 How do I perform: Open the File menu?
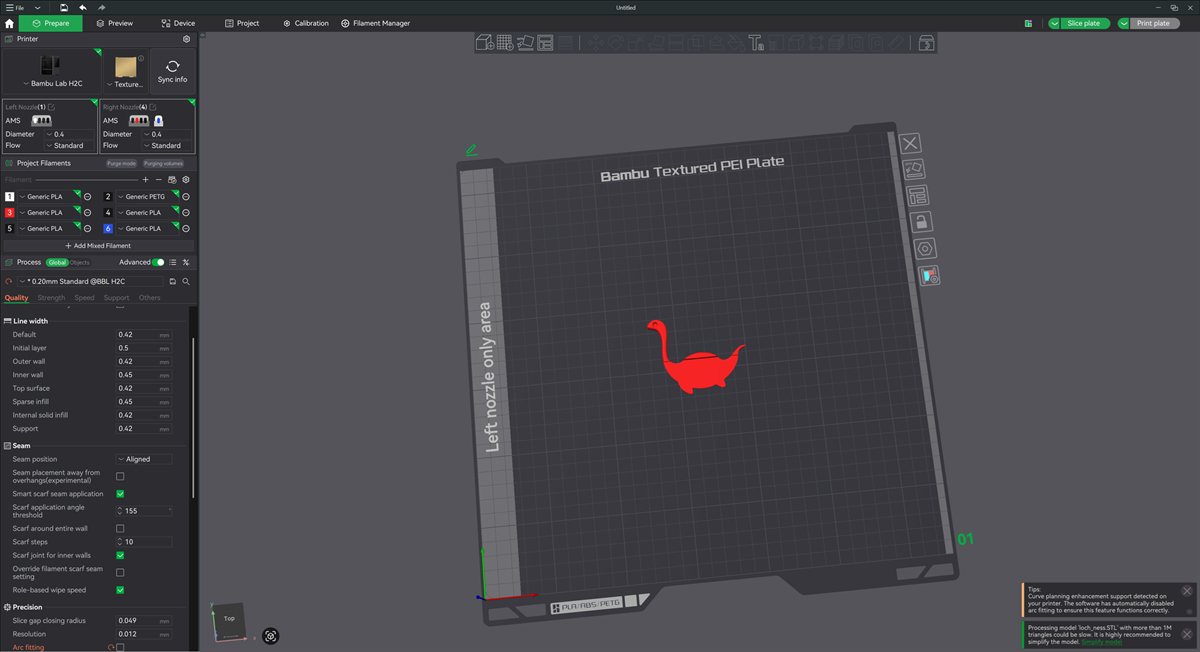[x=17, y=7]
